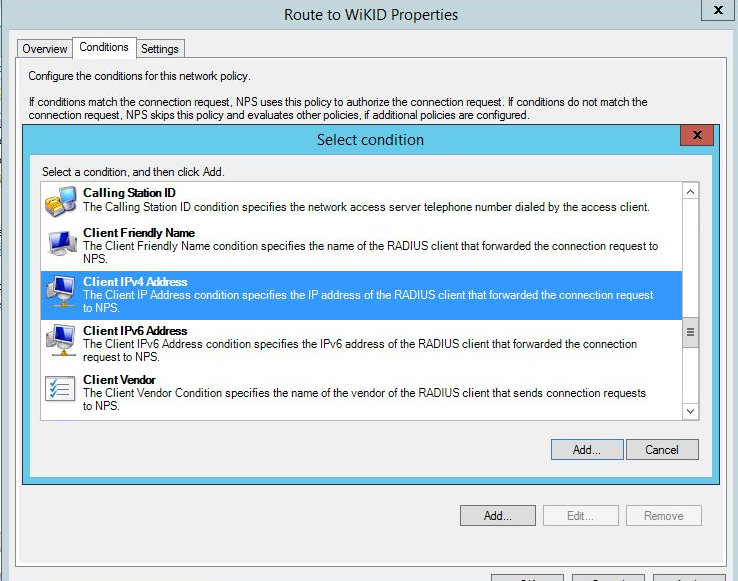Select the Client Vendor checklist icon
The image size is (738, 581).
60,389
